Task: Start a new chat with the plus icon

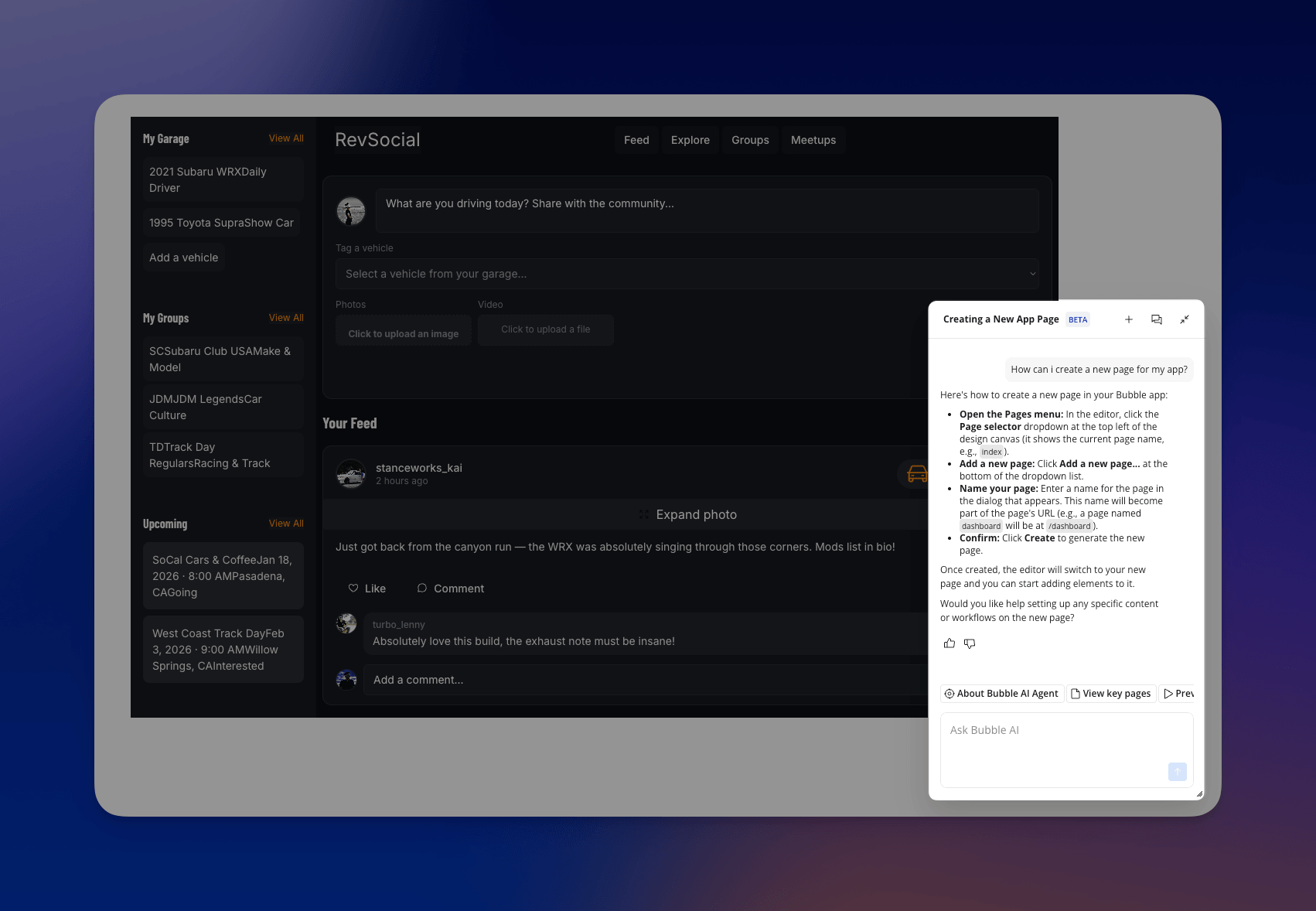Action: click(x=1129, y=319)
